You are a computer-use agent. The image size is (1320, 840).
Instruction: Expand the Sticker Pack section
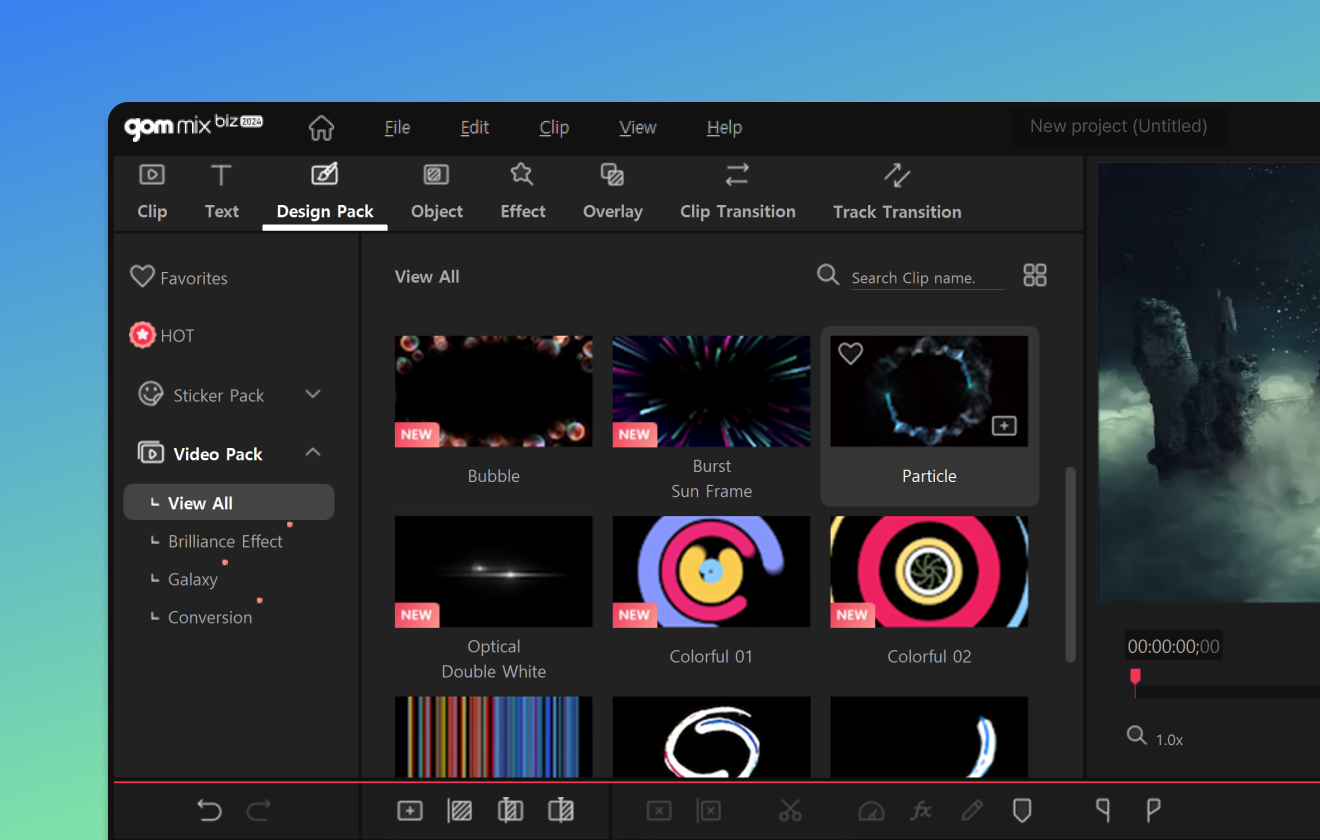pyautogui.click(x=313, y=394)
